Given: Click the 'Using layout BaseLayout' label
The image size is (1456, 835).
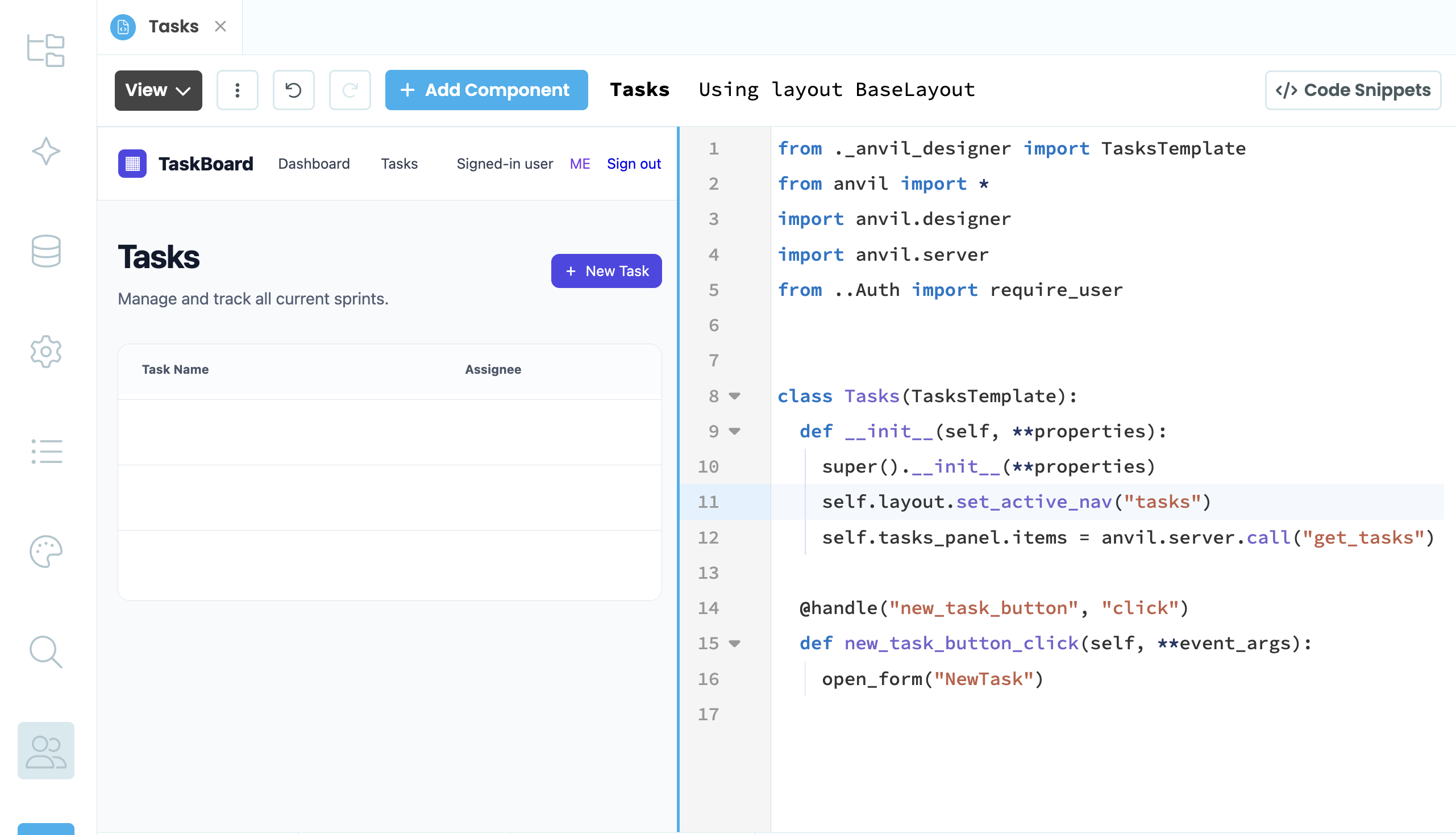Looking at the screenshot, I should [837, 90].
